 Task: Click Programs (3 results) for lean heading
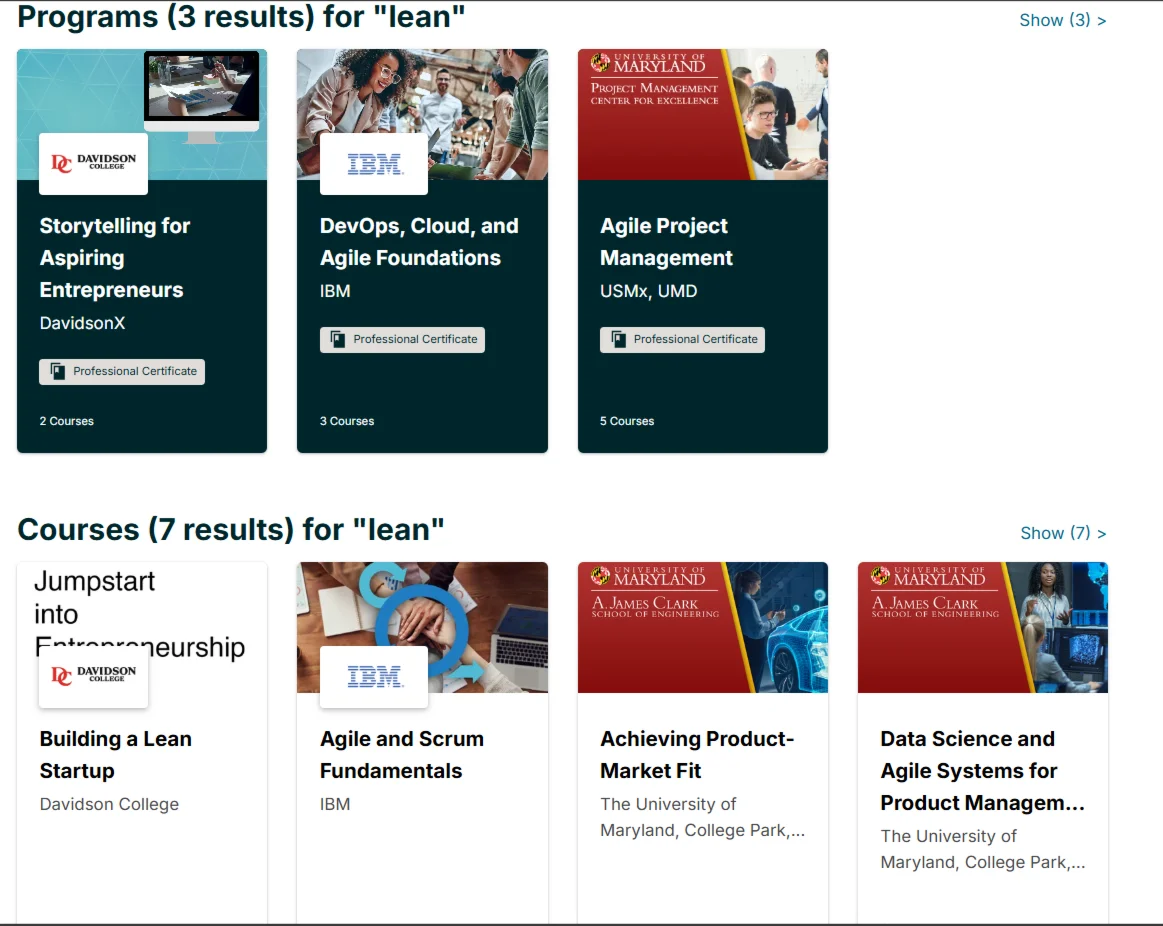tap(241, 16)
